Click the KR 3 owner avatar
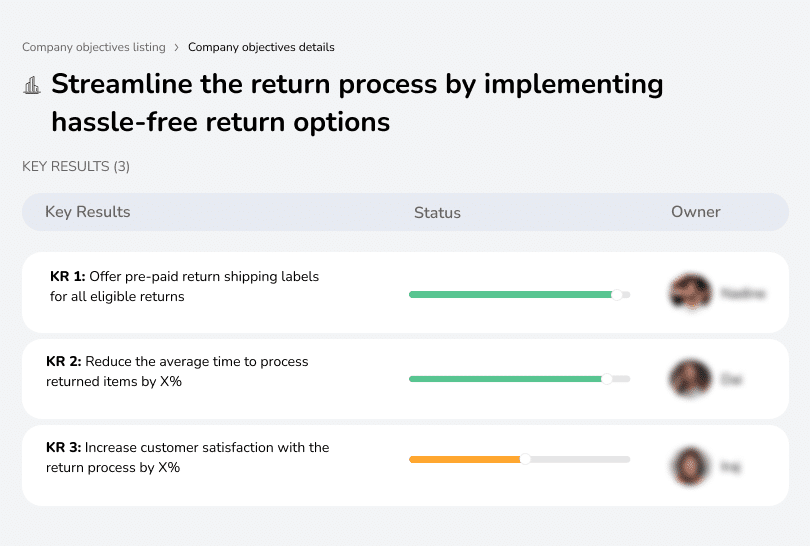810x546 pixels. coord(690,465)
